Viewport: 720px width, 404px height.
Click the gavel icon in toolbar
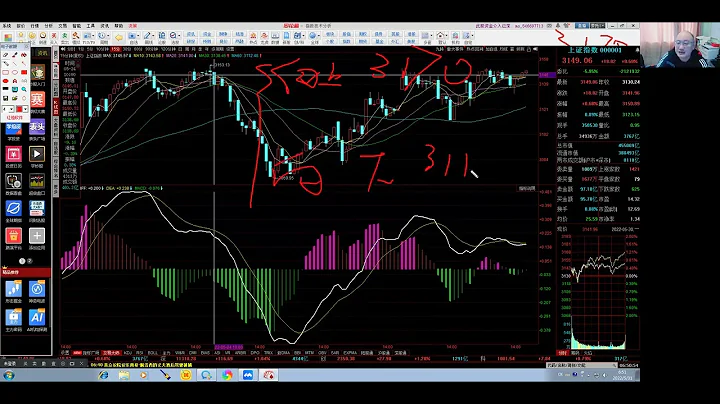pyautogui.click(x=76, y=35)
